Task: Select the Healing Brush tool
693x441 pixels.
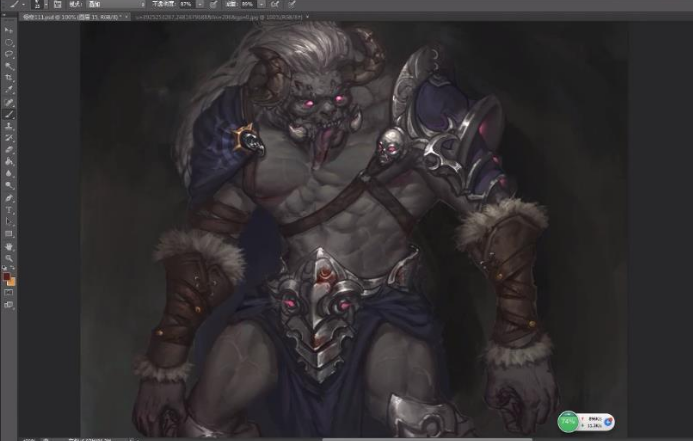Action: (x=8, y=103)
